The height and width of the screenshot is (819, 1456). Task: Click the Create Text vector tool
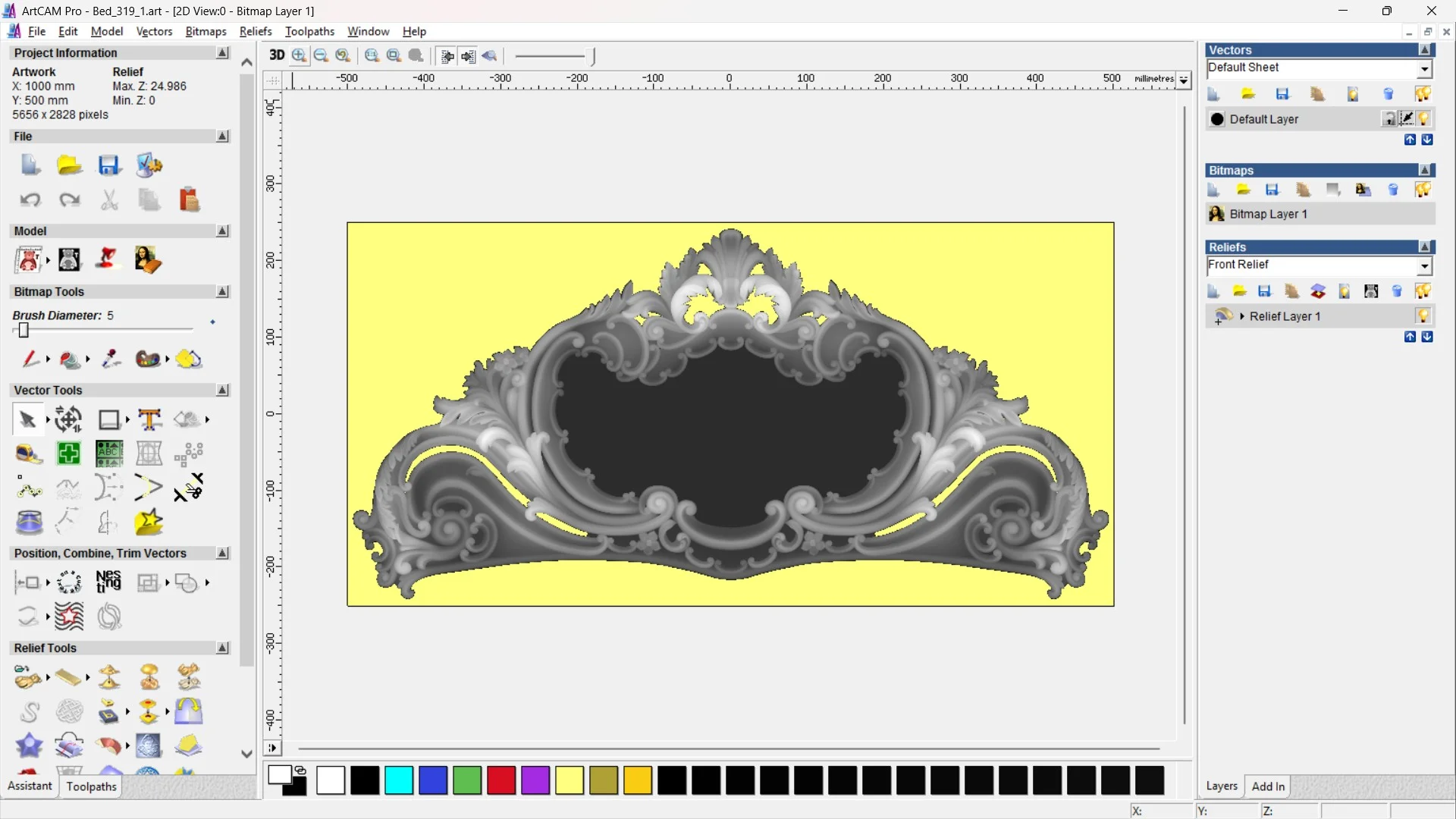[x=149, y=419]
